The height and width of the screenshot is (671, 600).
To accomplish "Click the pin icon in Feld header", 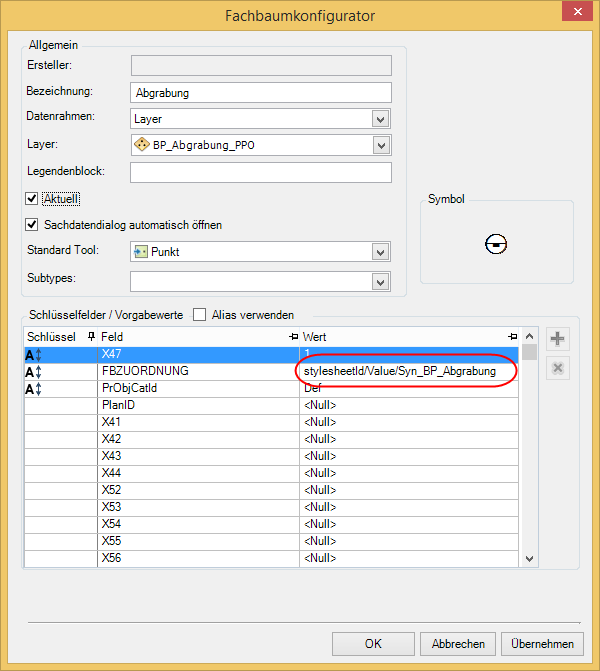I will tap(293, 337).
